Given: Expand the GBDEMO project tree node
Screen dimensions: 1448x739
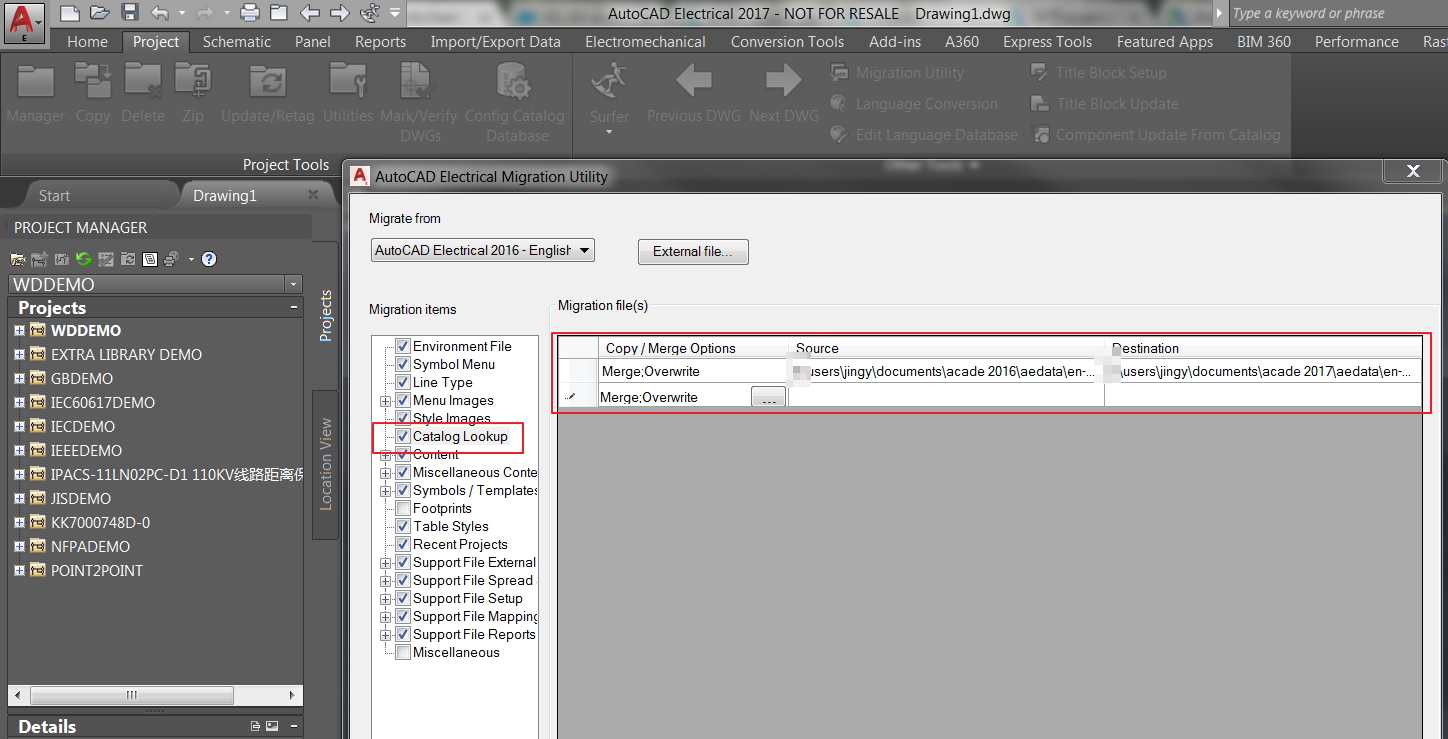Looking at the screenshot, I should (19, 378).
